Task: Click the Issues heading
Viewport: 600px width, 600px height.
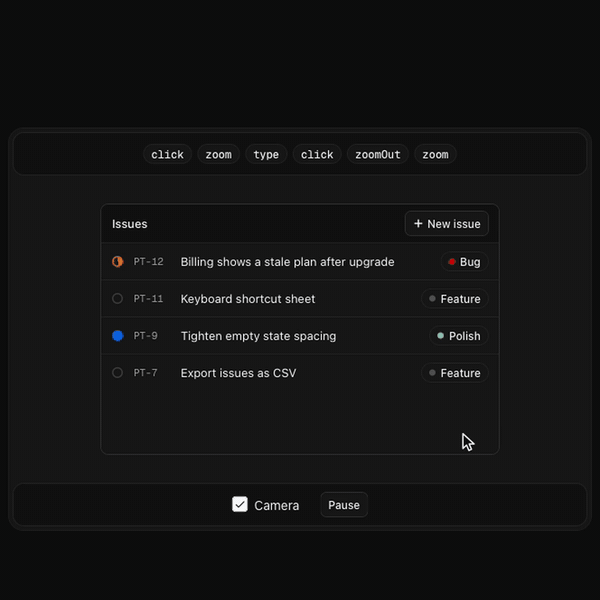Action: pyautogui.click(x=129, y=224)
